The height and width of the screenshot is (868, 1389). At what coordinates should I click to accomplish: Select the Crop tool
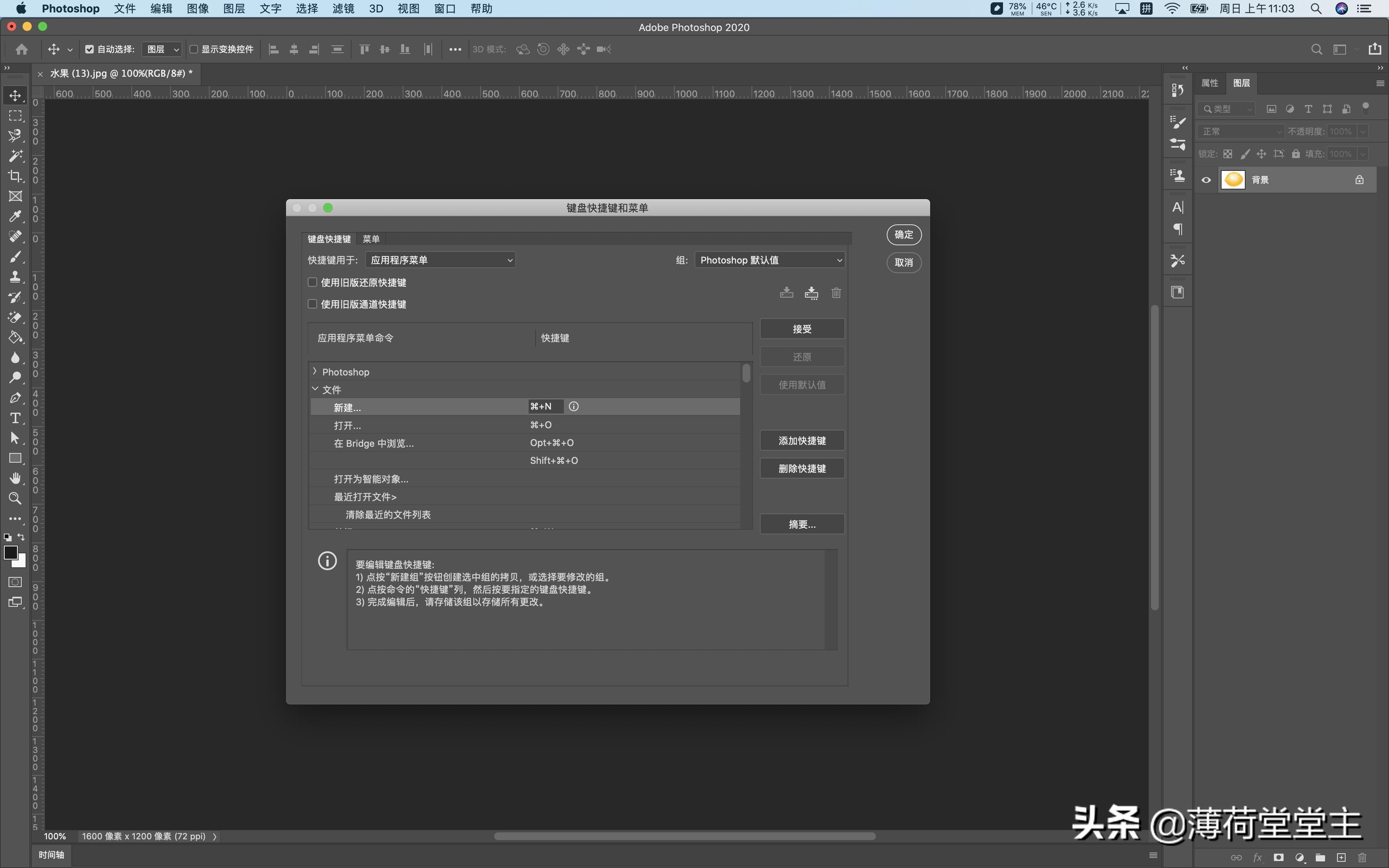point(16,176)
